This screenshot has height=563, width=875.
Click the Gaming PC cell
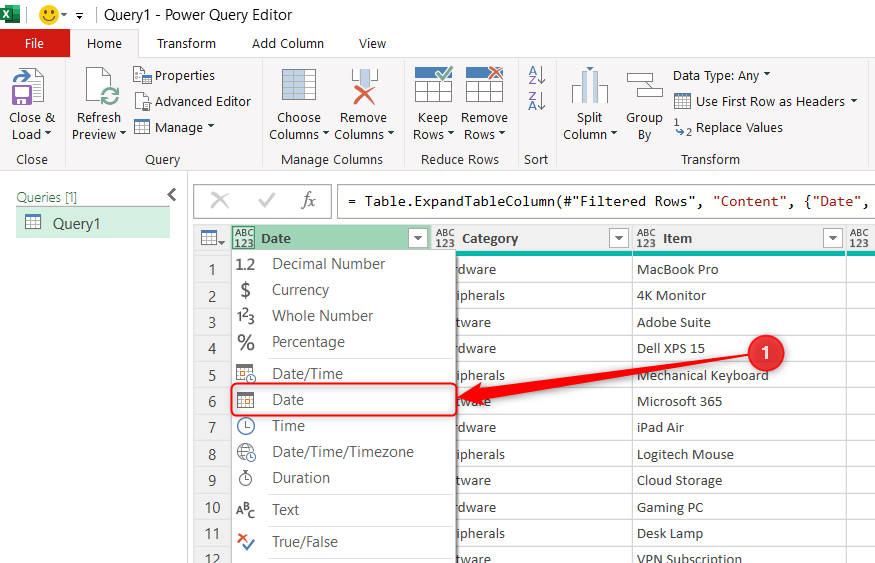(x=739, y=507)
